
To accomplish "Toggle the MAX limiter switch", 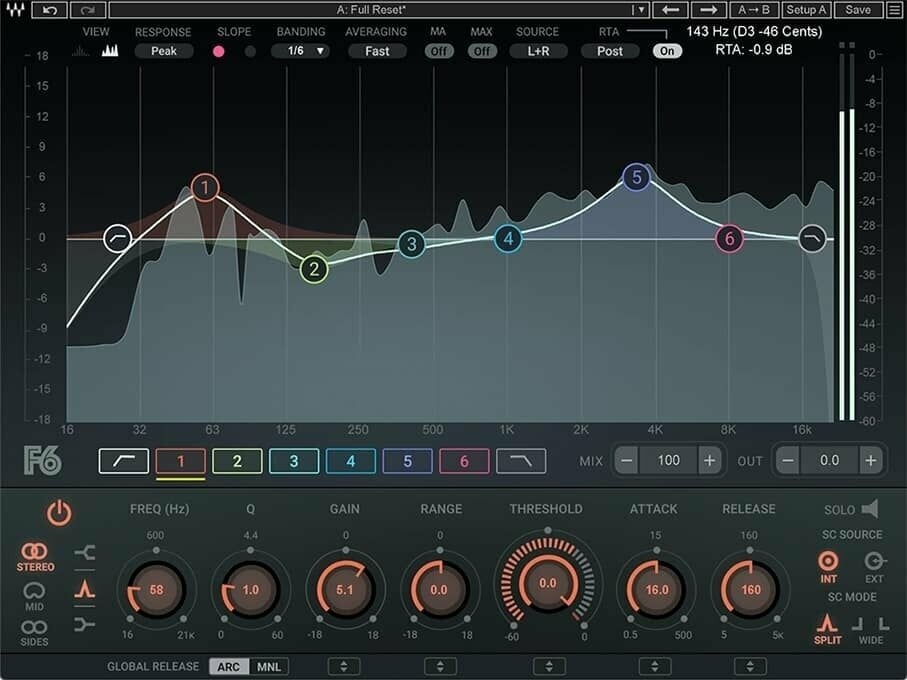I will click(x=483, y=50).
